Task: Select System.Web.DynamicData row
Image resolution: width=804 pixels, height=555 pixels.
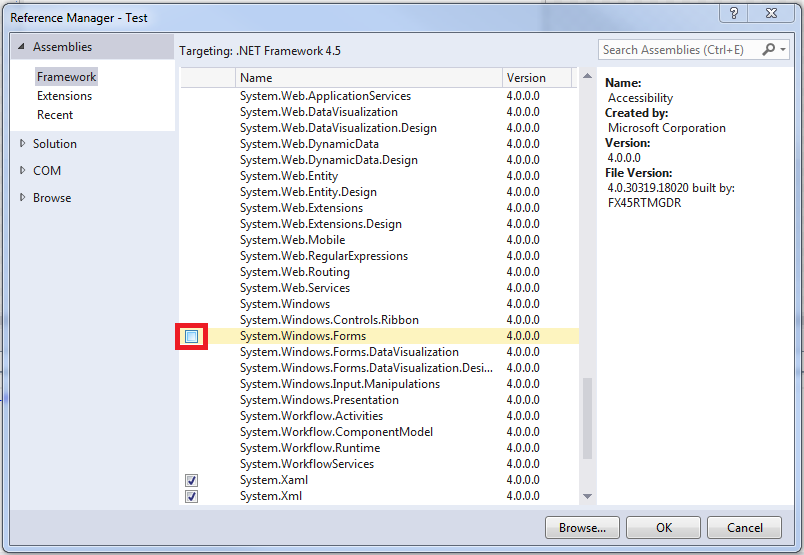Action: pos(379,144)
